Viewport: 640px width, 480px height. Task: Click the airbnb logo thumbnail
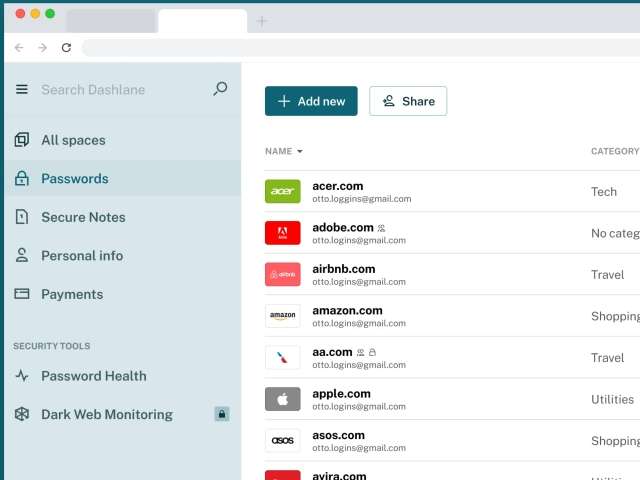tap(282, 274)
